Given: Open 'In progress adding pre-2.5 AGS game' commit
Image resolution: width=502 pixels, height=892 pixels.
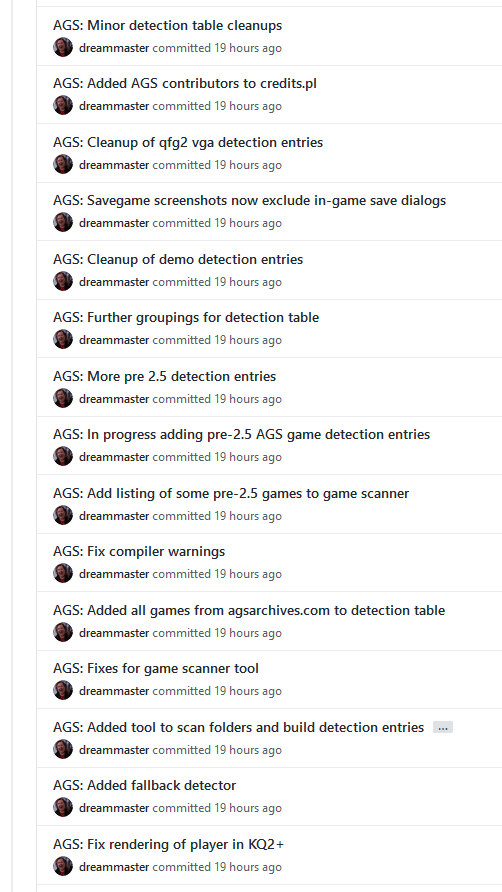Looking at the screenshot, I should pyautogui.click(x=241, y=435).
